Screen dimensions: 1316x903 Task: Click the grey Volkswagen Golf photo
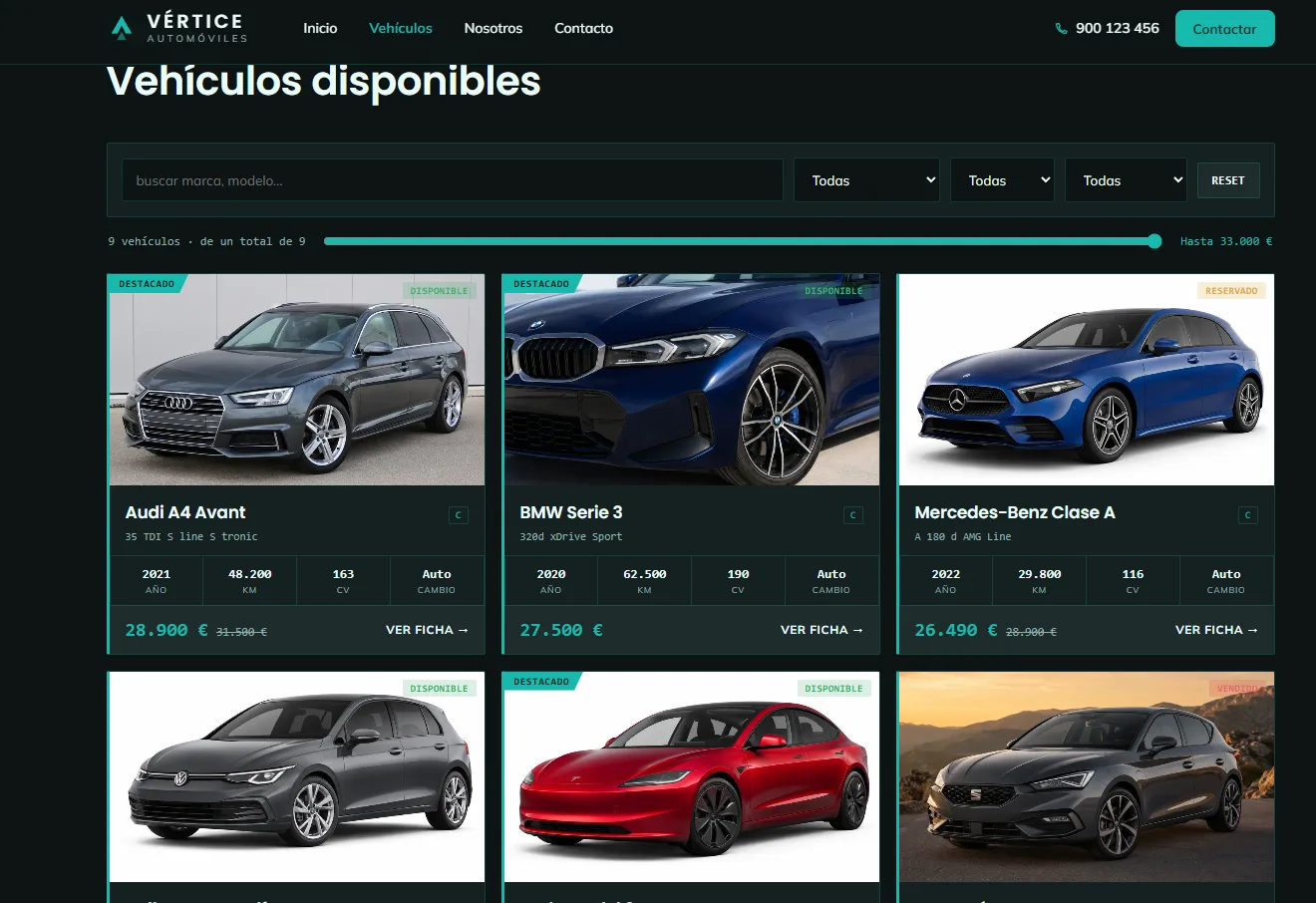297,777
